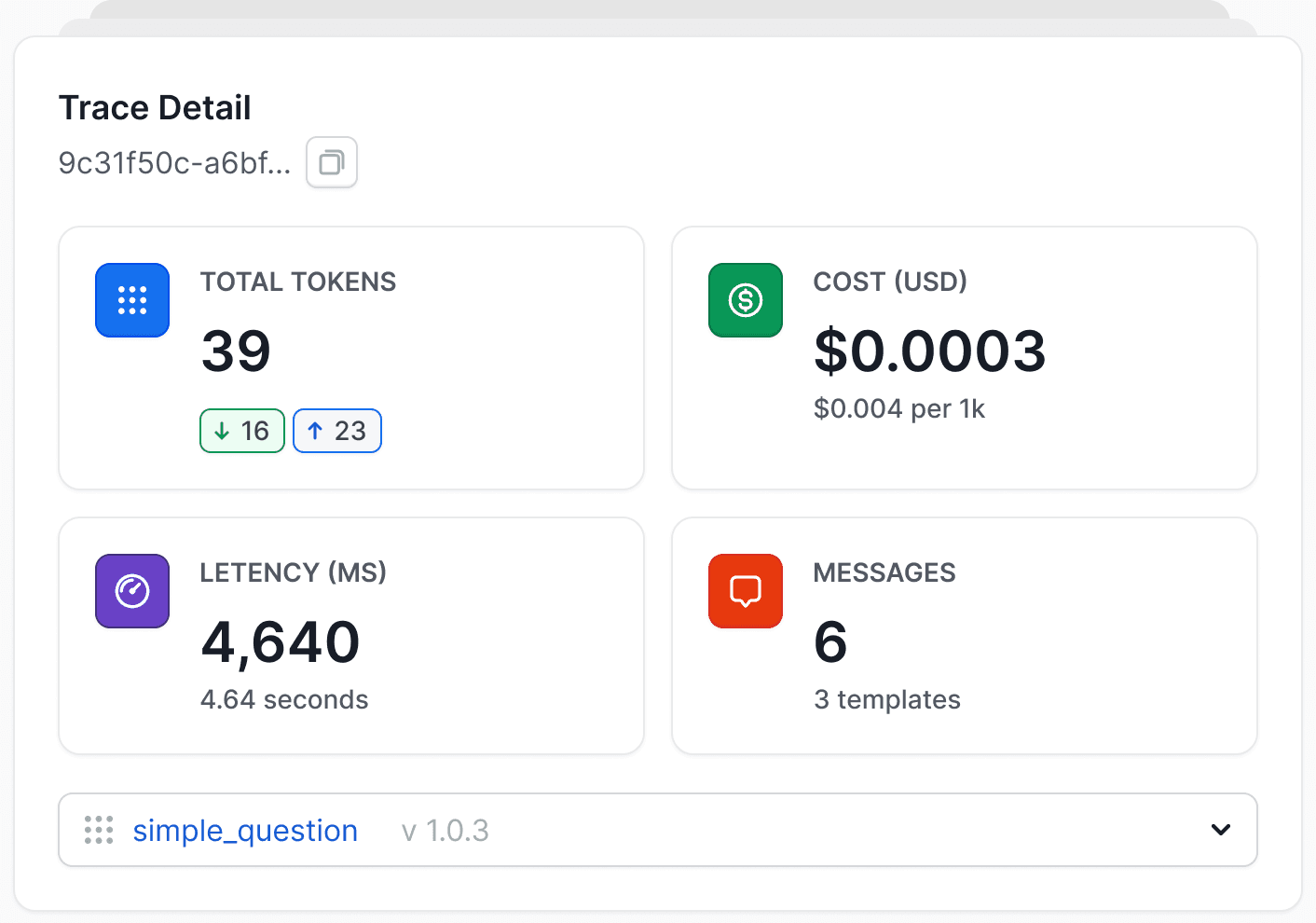Screen dimensions: 1316x923
Task: Click the drag handle beside simple_question
Action: pyautogui.click(x=99, y=830)
